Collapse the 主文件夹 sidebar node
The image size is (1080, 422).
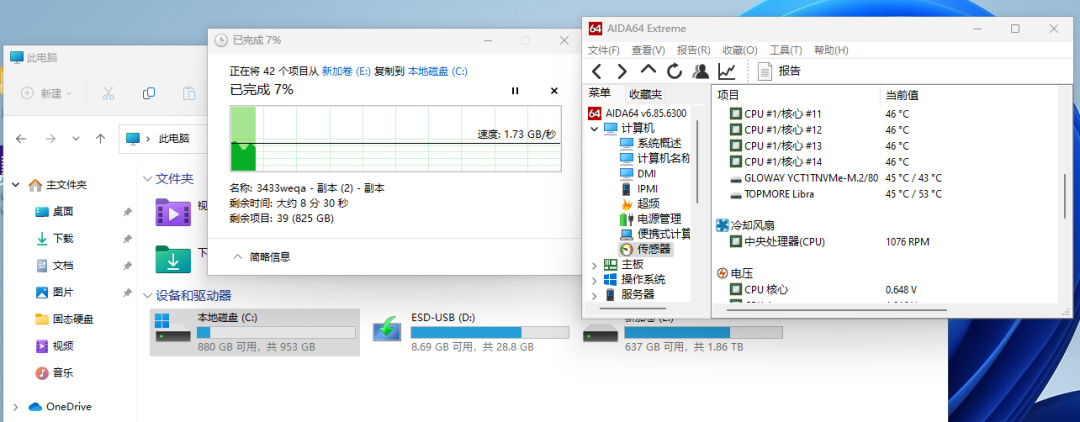pos(15,185)
